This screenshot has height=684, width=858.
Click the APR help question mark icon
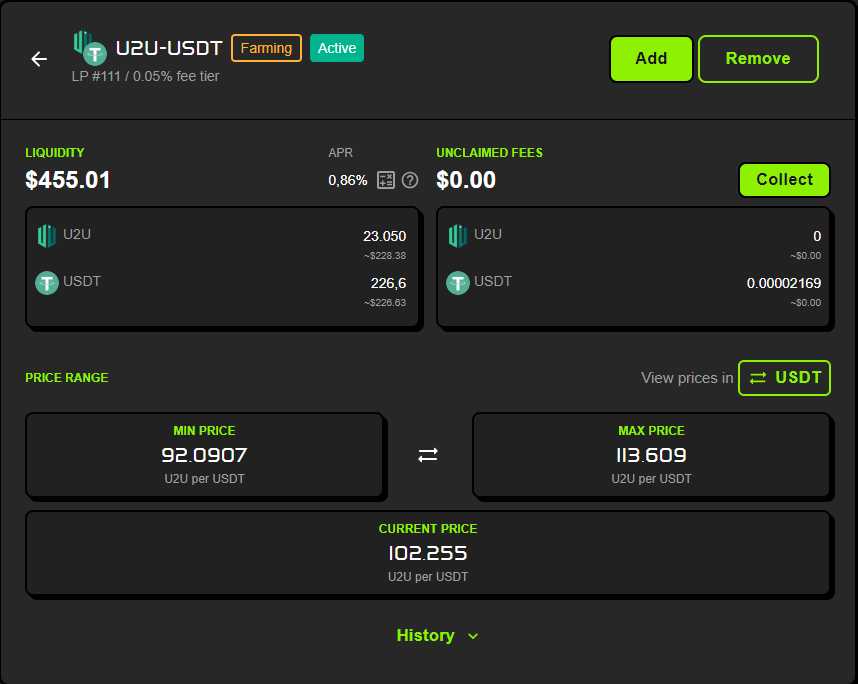(410, 180)
